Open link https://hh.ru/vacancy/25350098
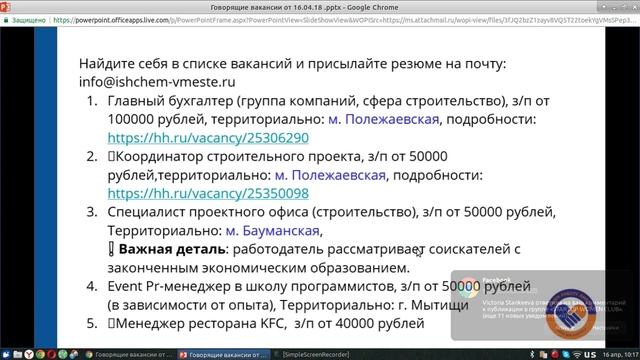The image size is (640, 360). [x=208, y=193]
